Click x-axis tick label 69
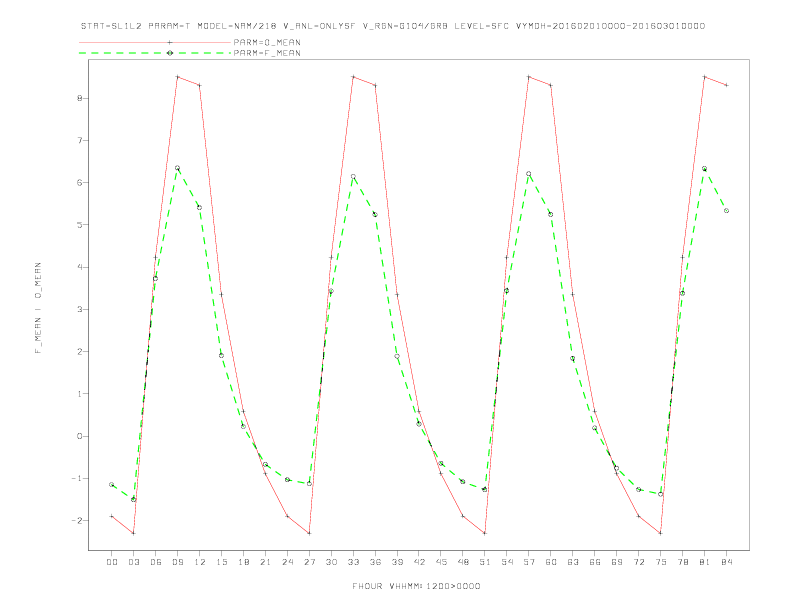The image size is (792, 612). pos(617,562)
